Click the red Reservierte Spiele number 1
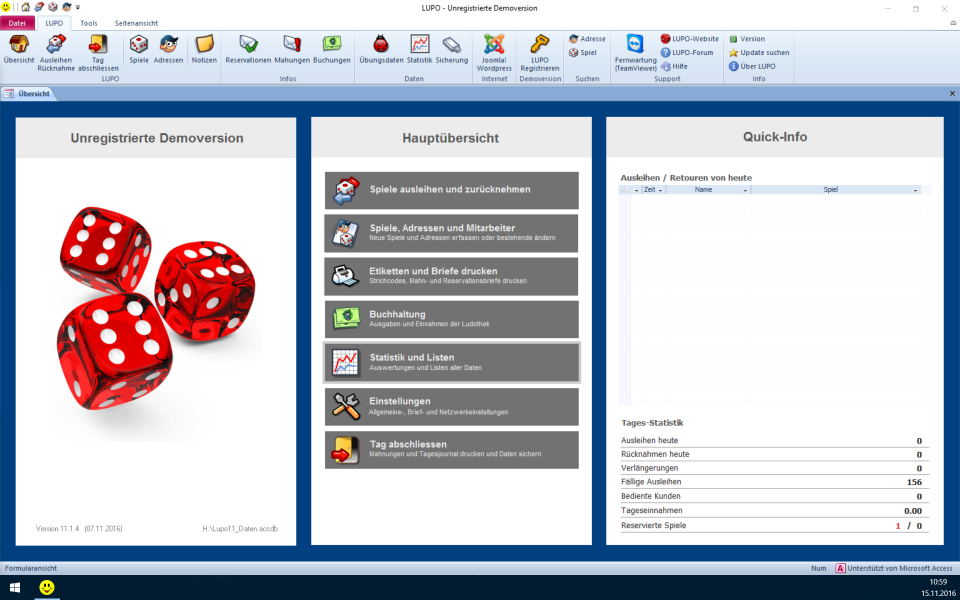Image resolution: width=960 pixels, height=600 pixels. coord(898,526)
